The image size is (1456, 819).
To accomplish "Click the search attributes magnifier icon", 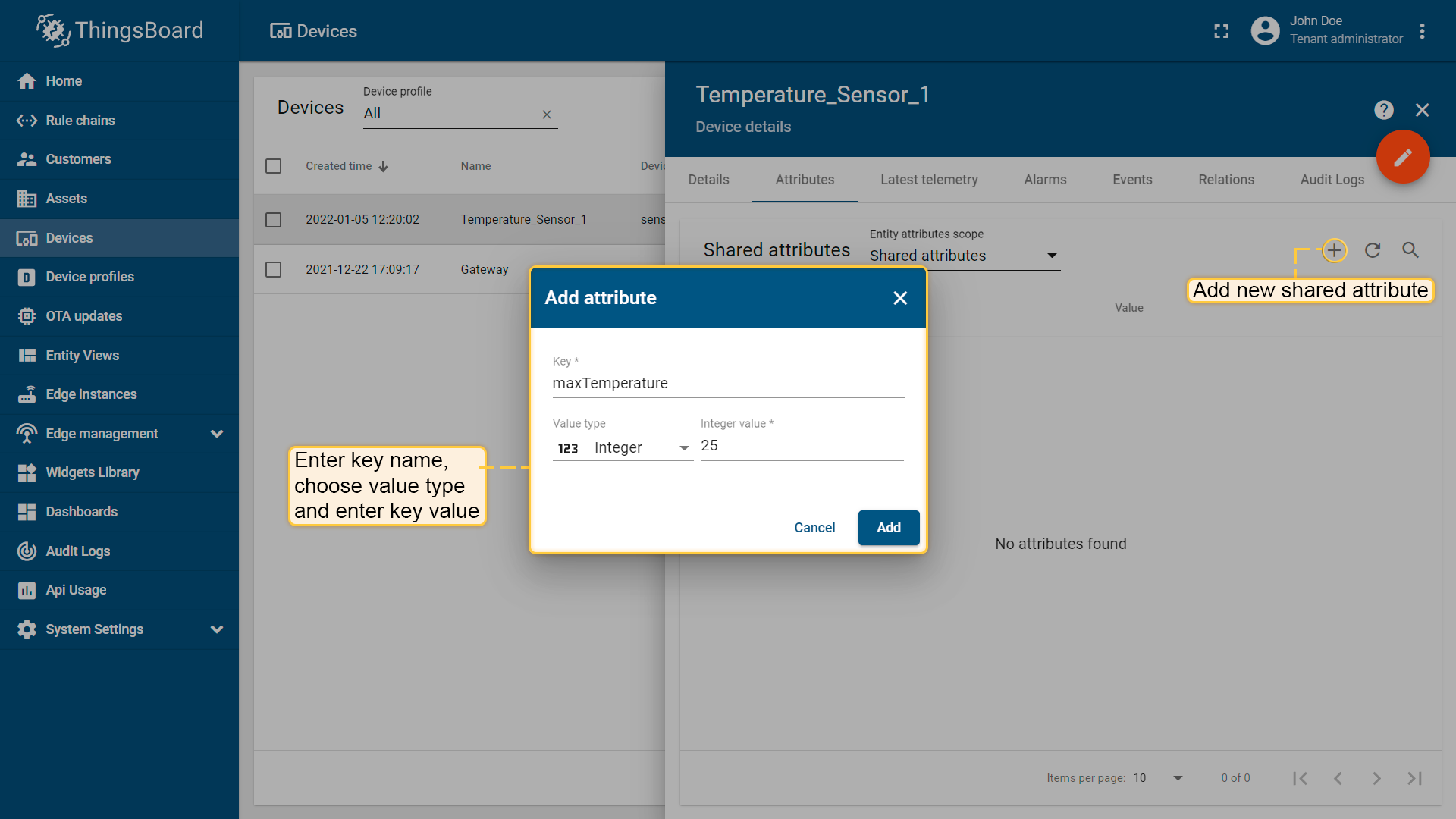I will (x=1410, y=250).
